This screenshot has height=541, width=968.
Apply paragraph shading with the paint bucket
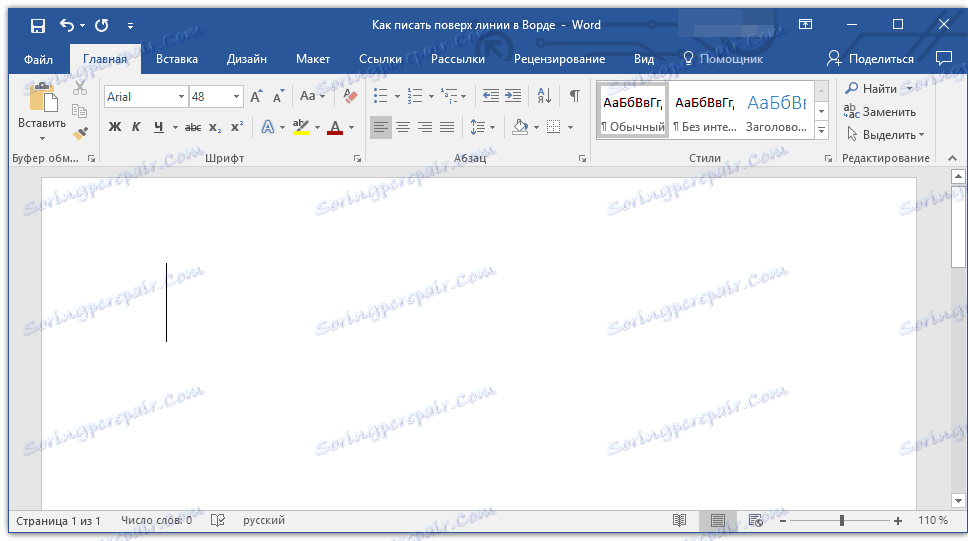[520, 127]
